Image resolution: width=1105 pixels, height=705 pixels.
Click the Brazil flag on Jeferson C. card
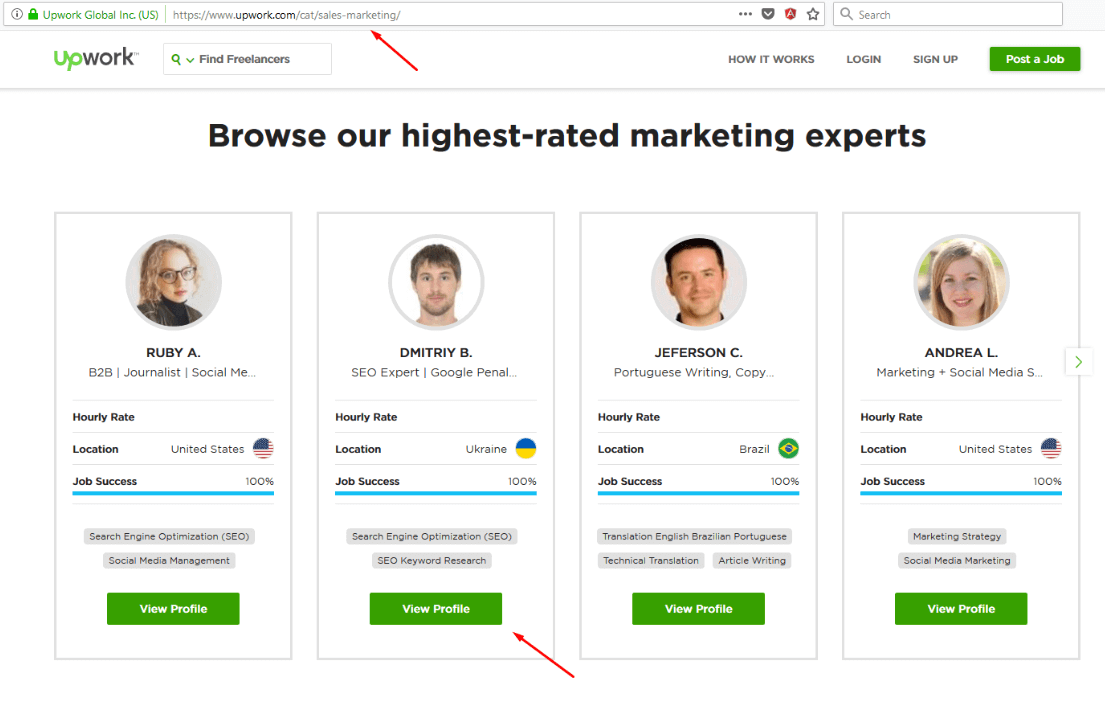(789, 448)
